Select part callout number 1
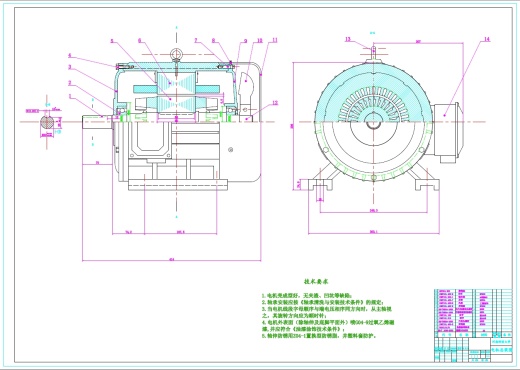Viewport: 520px width, 370px height. point(70,96)
